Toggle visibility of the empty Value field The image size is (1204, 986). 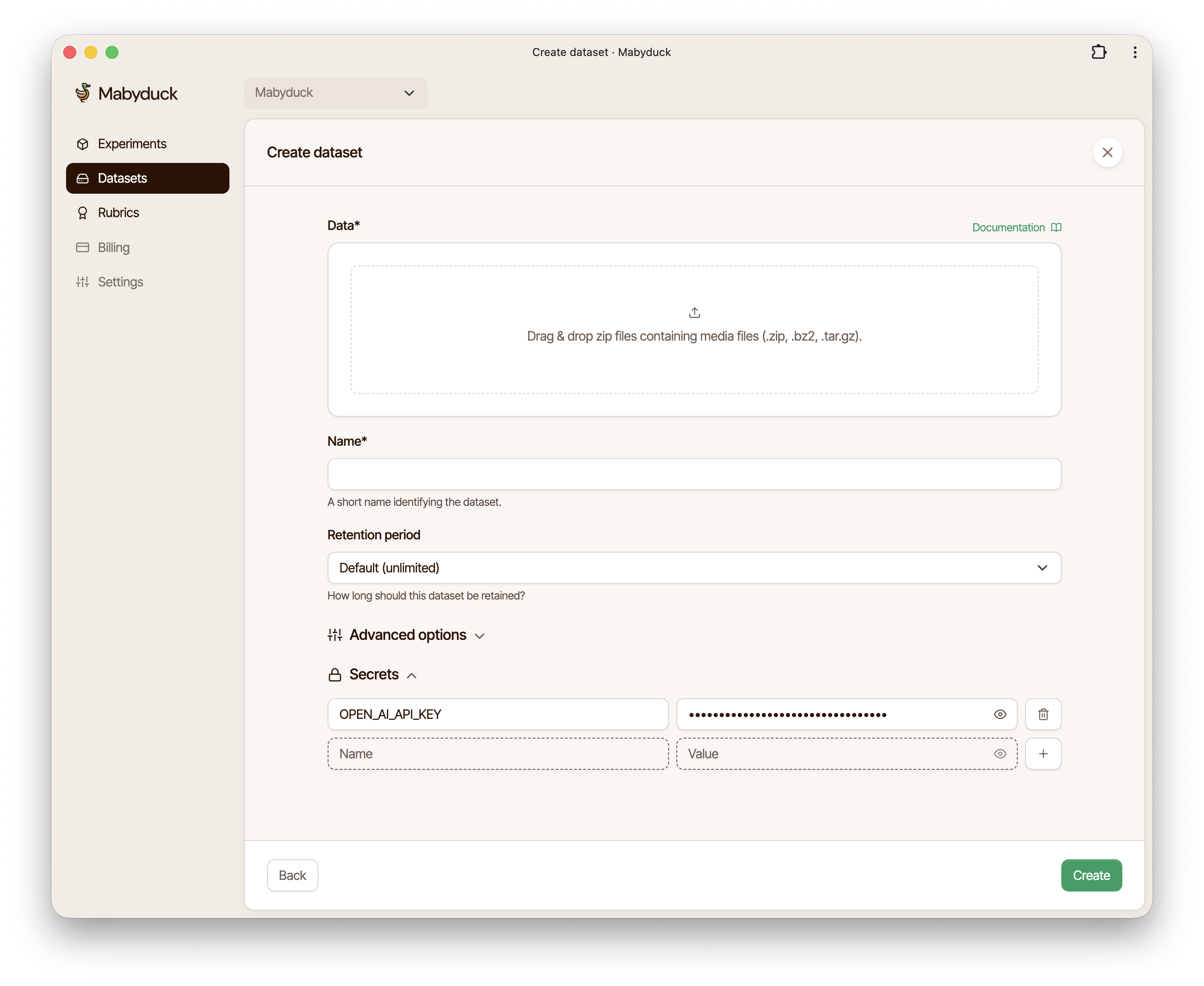tap(1000, 754)
